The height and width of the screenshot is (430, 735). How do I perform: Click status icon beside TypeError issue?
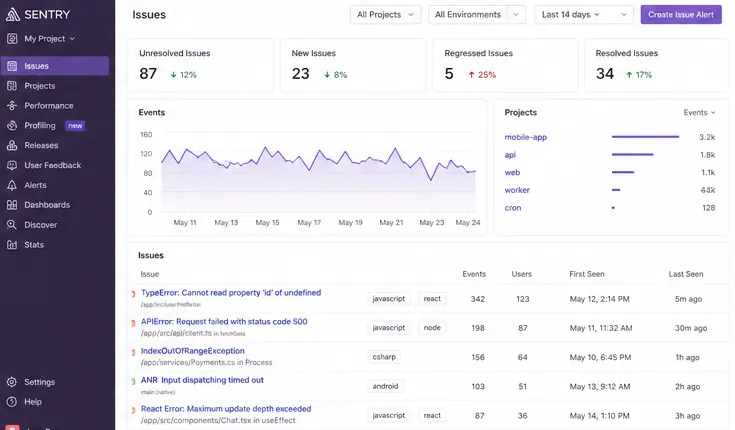pos(134,294)
